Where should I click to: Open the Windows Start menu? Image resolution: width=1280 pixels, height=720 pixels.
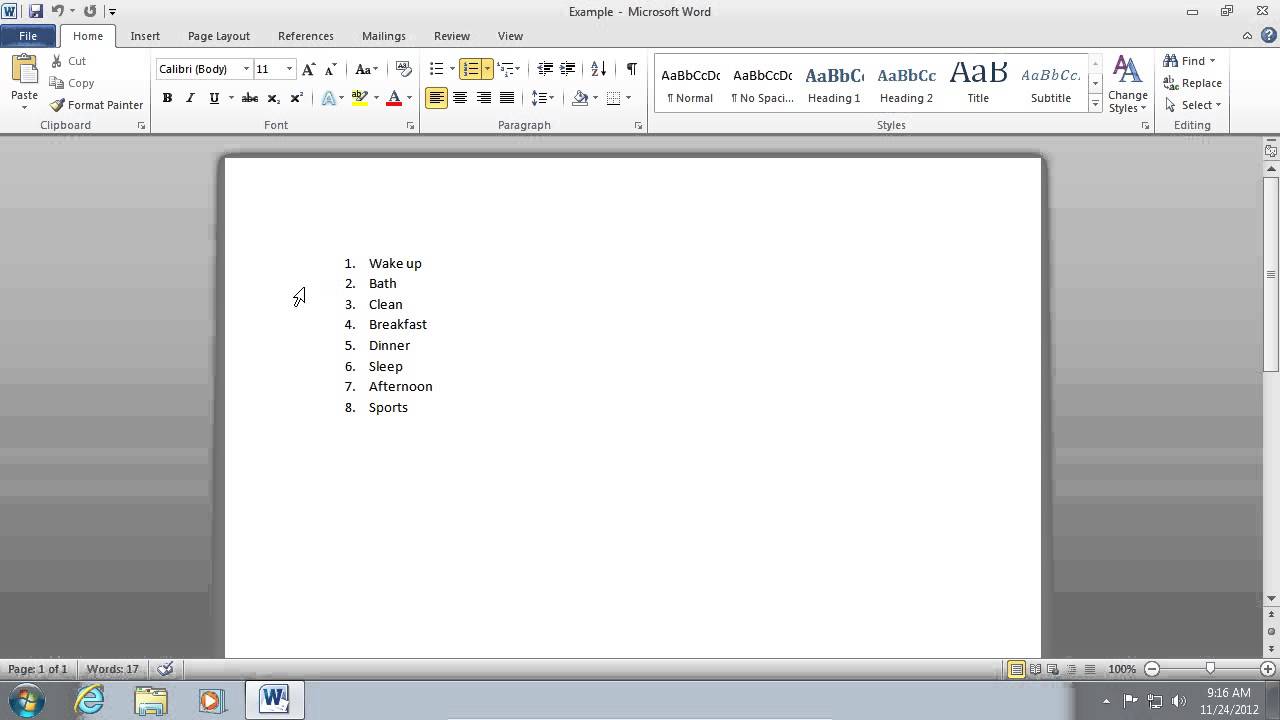24,700
